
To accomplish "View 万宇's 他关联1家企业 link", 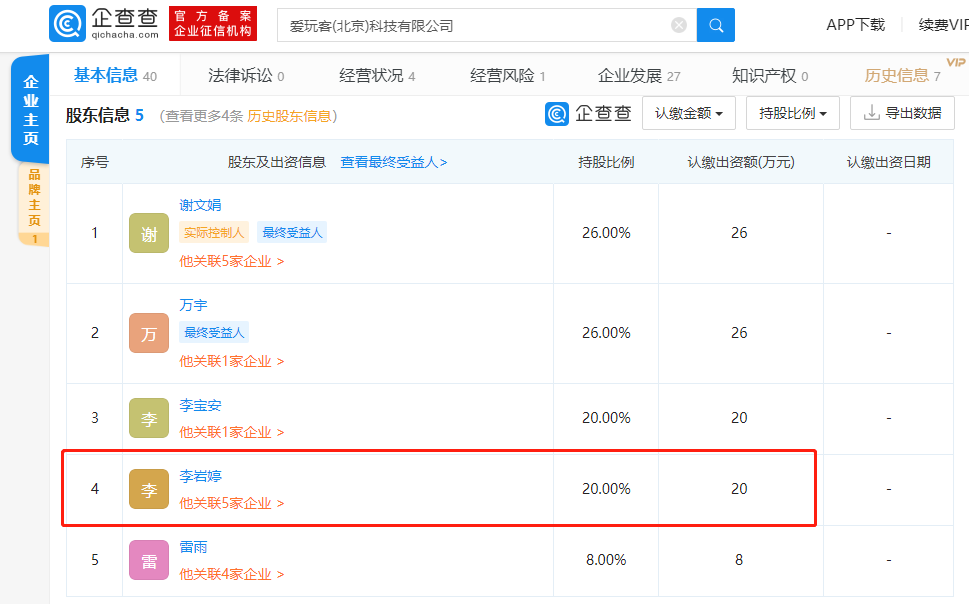I will point(232,361).
